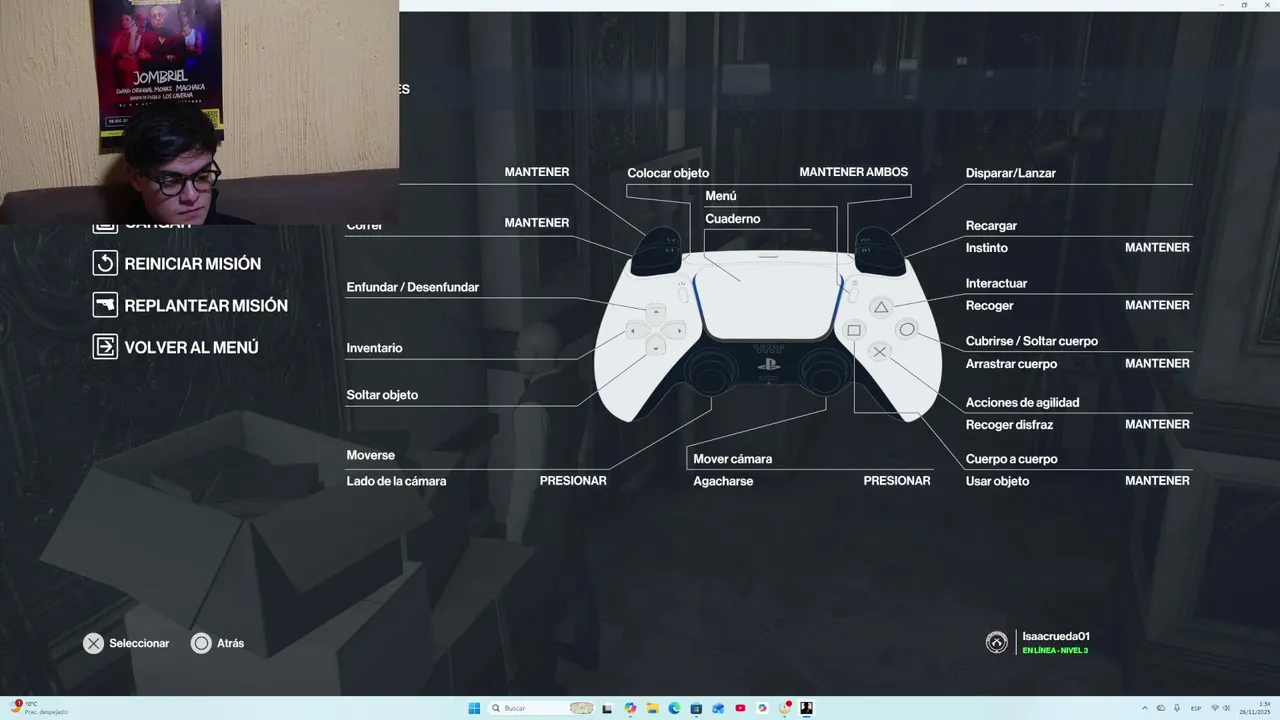Open the taskbar clock and date
Viewport: 1280px width, 720px height.
coord(1257,708)
